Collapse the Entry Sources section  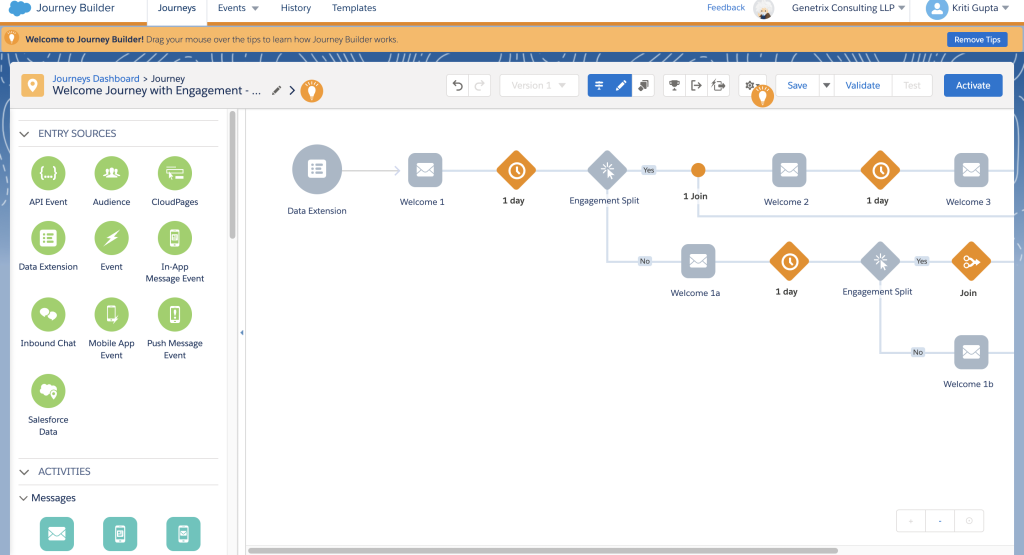[24, 134]
